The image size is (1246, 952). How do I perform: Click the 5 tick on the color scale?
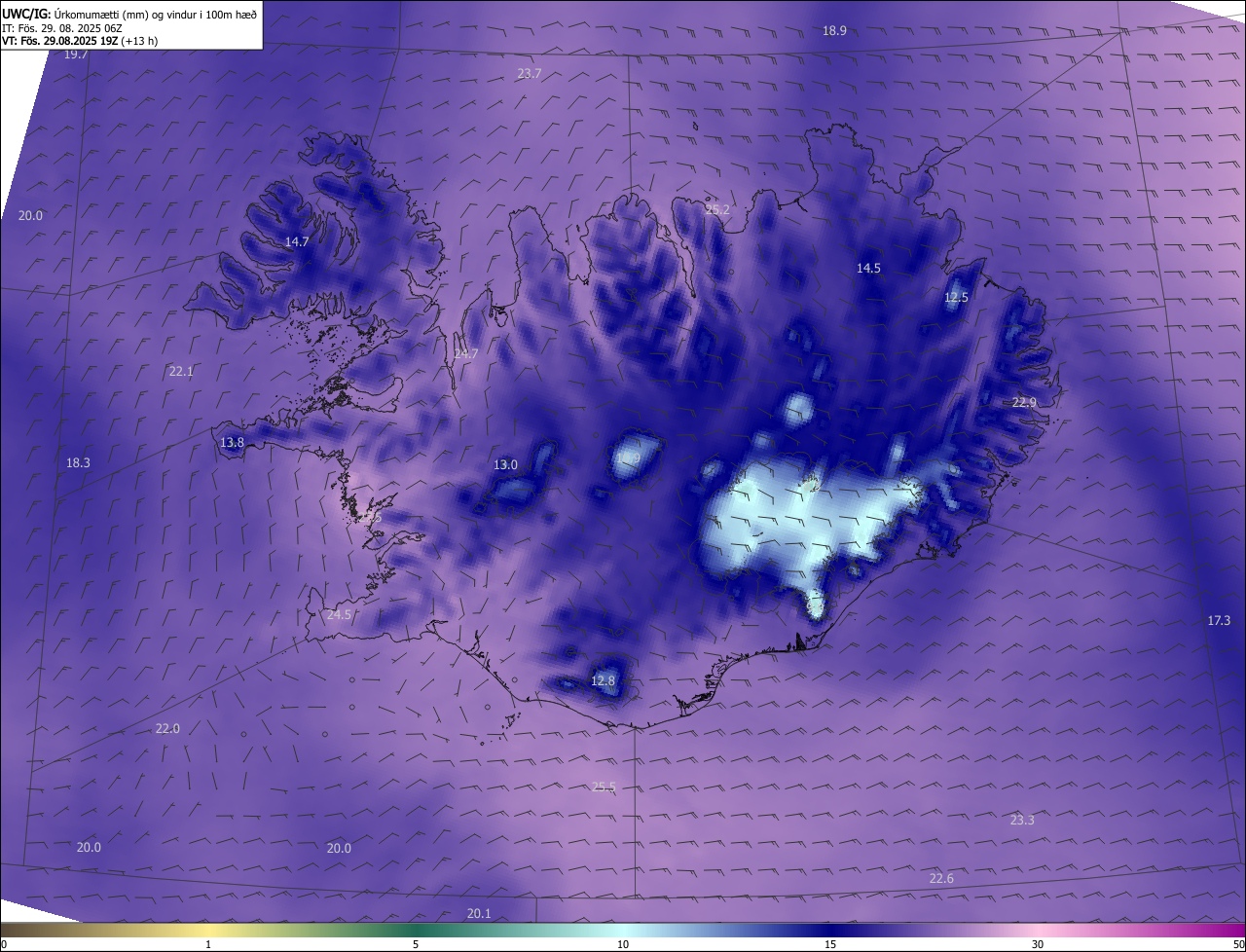pos(416,944)
